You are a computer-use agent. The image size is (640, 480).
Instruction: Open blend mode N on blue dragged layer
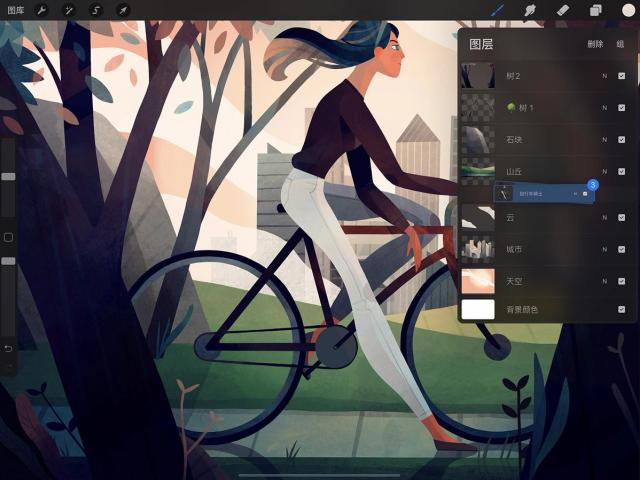[x=575, y=194]
